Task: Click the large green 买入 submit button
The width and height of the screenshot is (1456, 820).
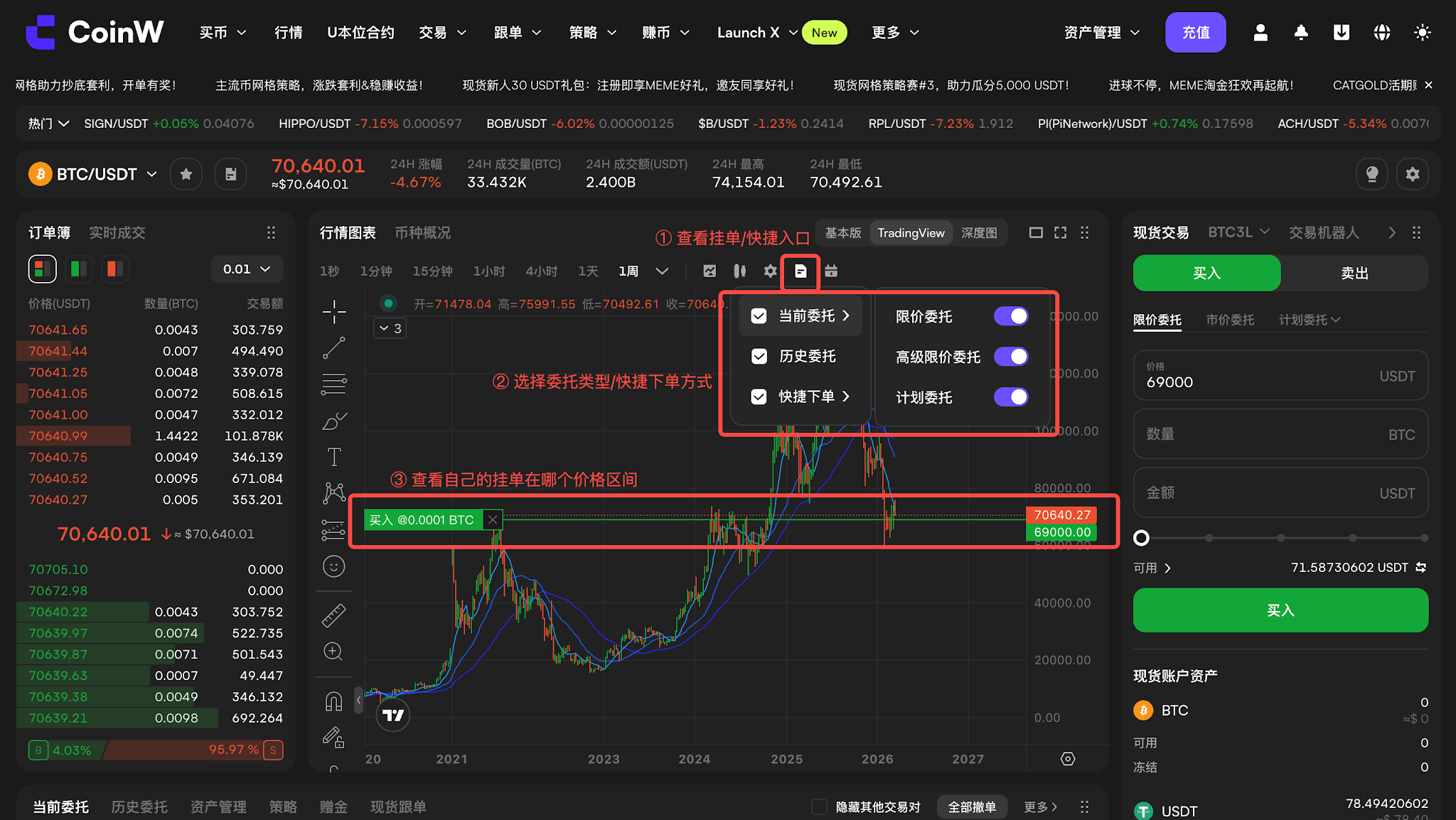Action: pos(1280,610)
